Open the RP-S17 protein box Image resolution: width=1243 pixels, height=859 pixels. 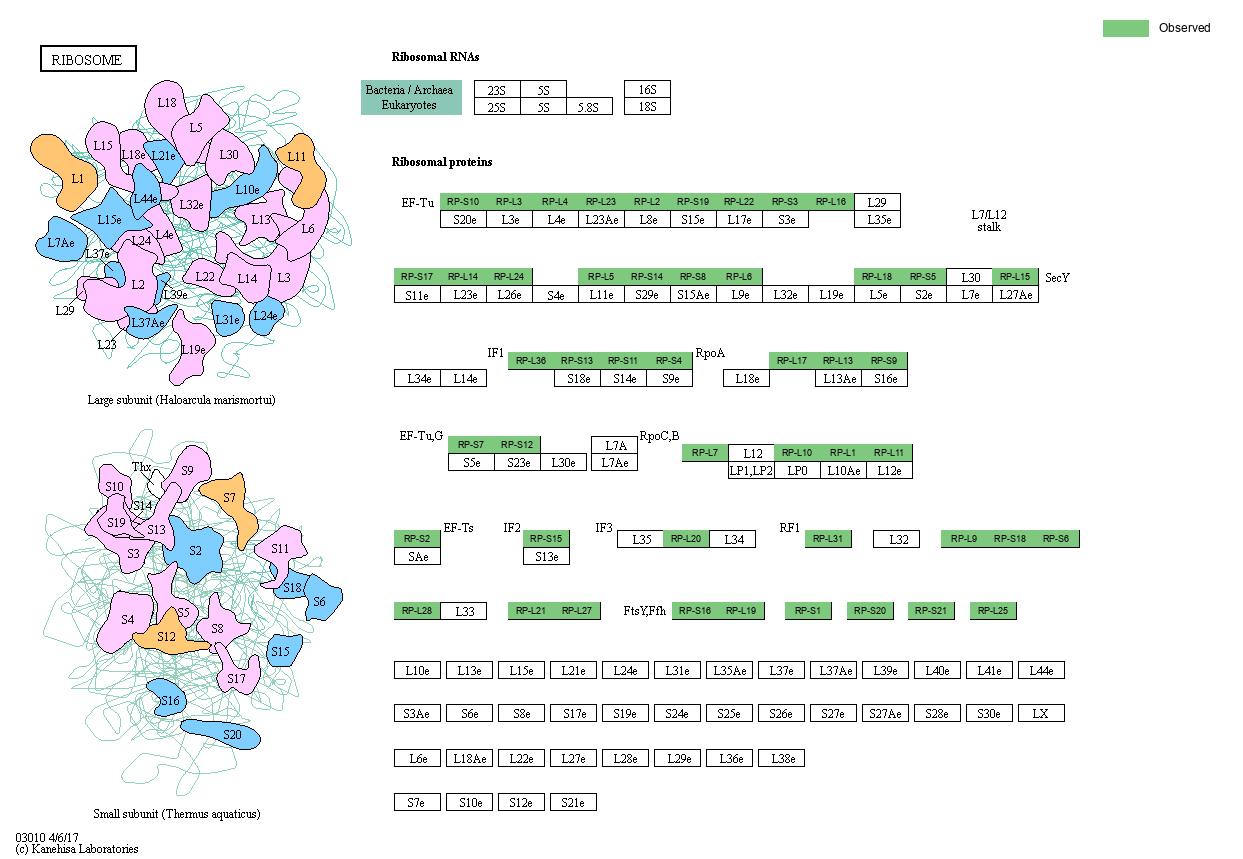tap(417, 277)
